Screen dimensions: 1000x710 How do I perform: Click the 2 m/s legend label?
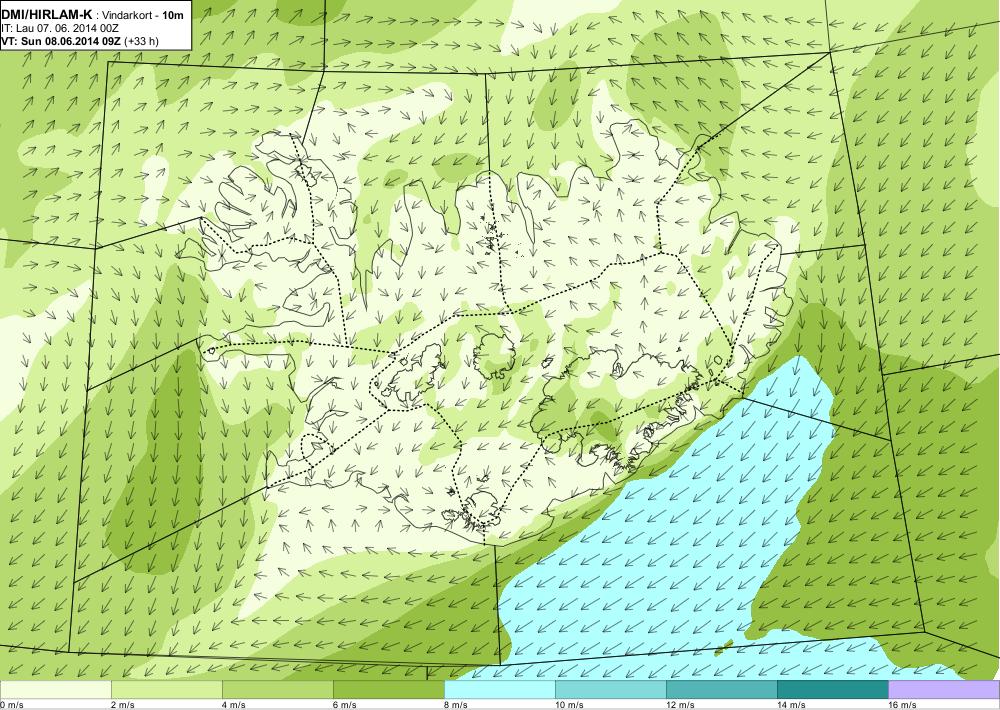122,705
